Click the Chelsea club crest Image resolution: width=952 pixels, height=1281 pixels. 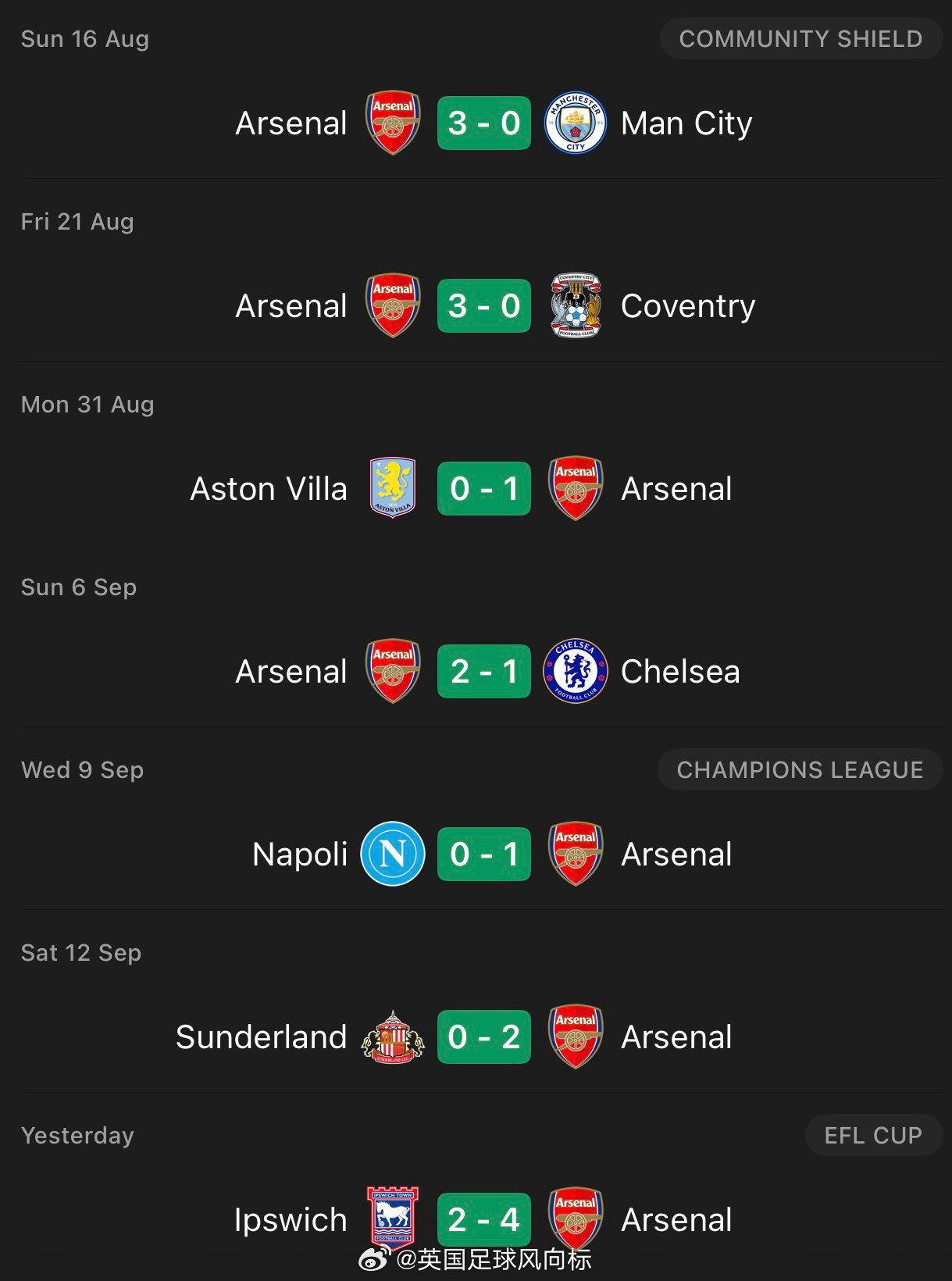click(576, 671)
